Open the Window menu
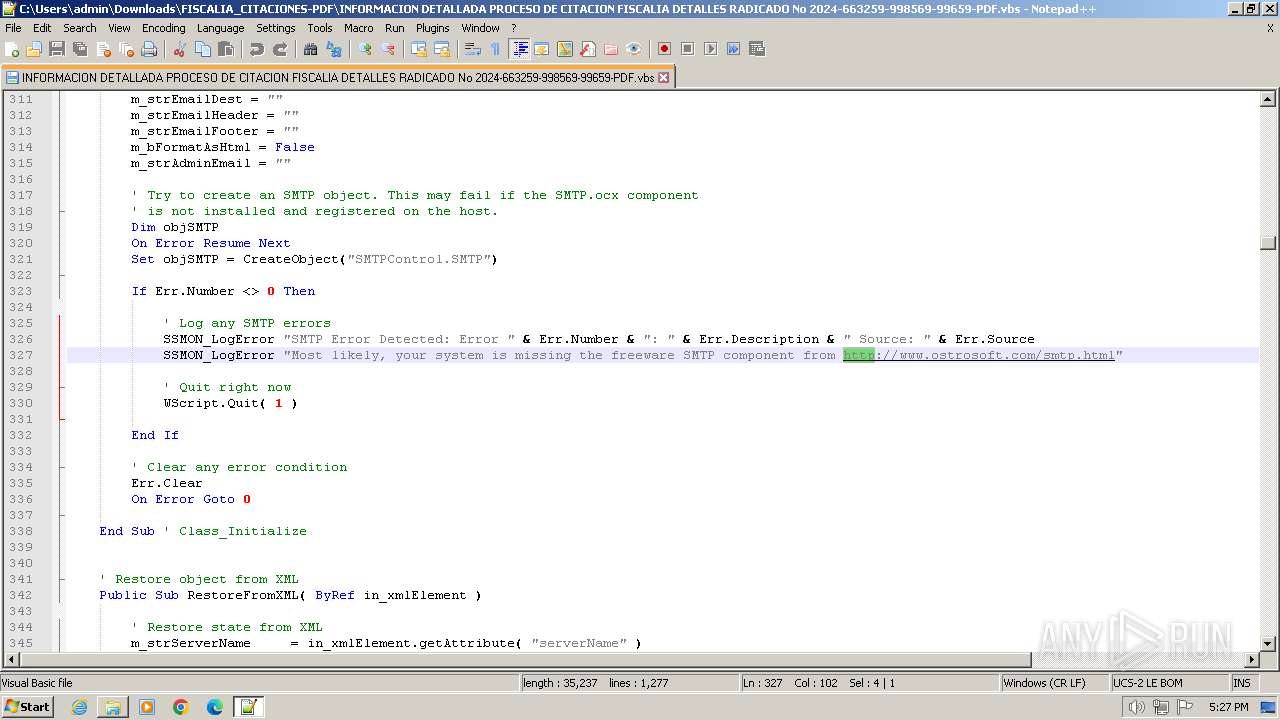 pyautogui.click(x=480, y=28)
